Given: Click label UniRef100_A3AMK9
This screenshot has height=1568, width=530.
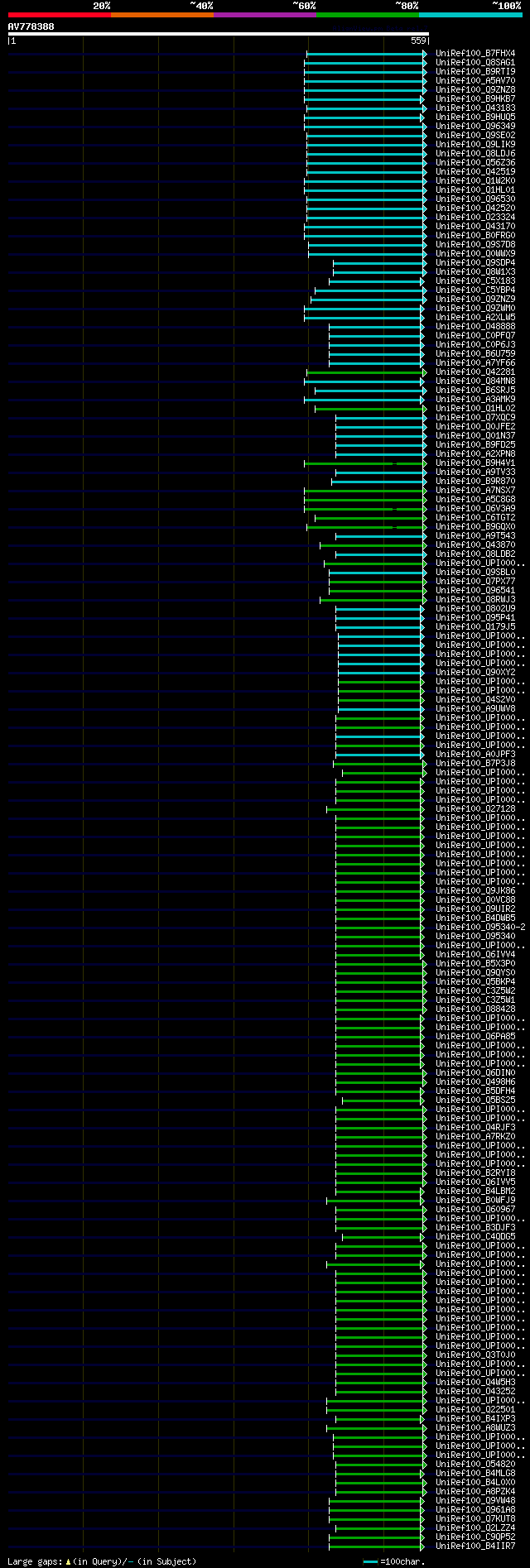Looking at the screenshot, I should [475, 400].
